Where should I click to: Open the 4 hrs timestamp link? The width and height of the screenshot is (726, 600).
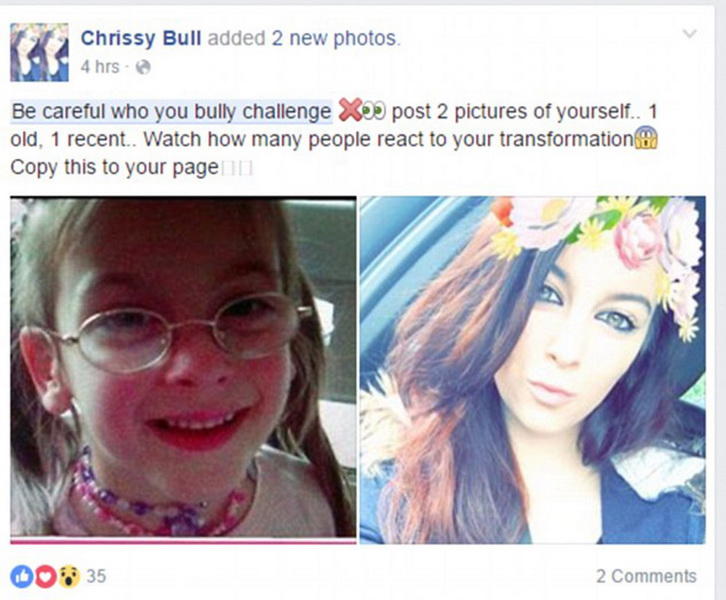100,67
